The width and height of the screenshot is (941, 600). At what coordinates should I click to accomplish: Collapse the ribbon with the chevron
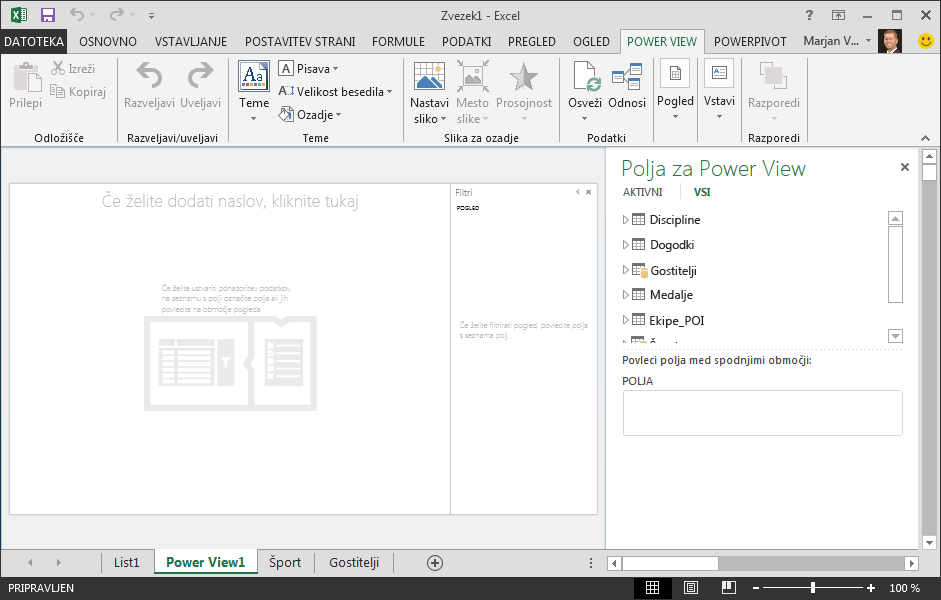925,138
